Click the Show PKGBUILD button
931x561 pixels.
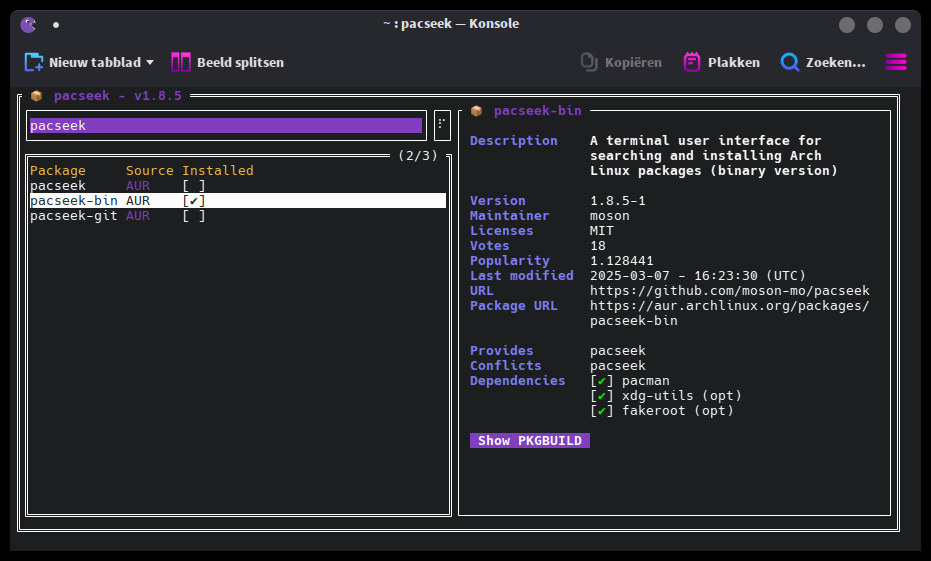tap(530, 440)
